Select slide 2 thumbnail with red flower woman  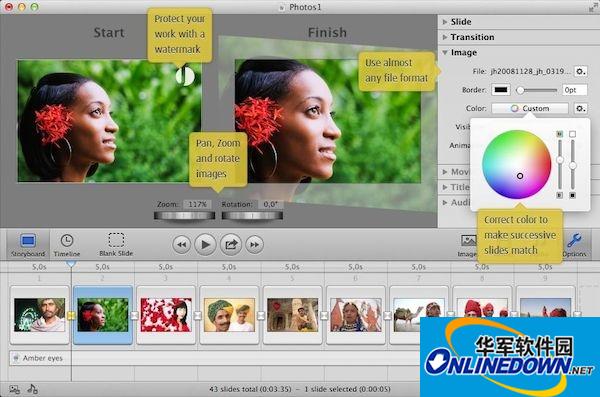(x=103, y=315)
